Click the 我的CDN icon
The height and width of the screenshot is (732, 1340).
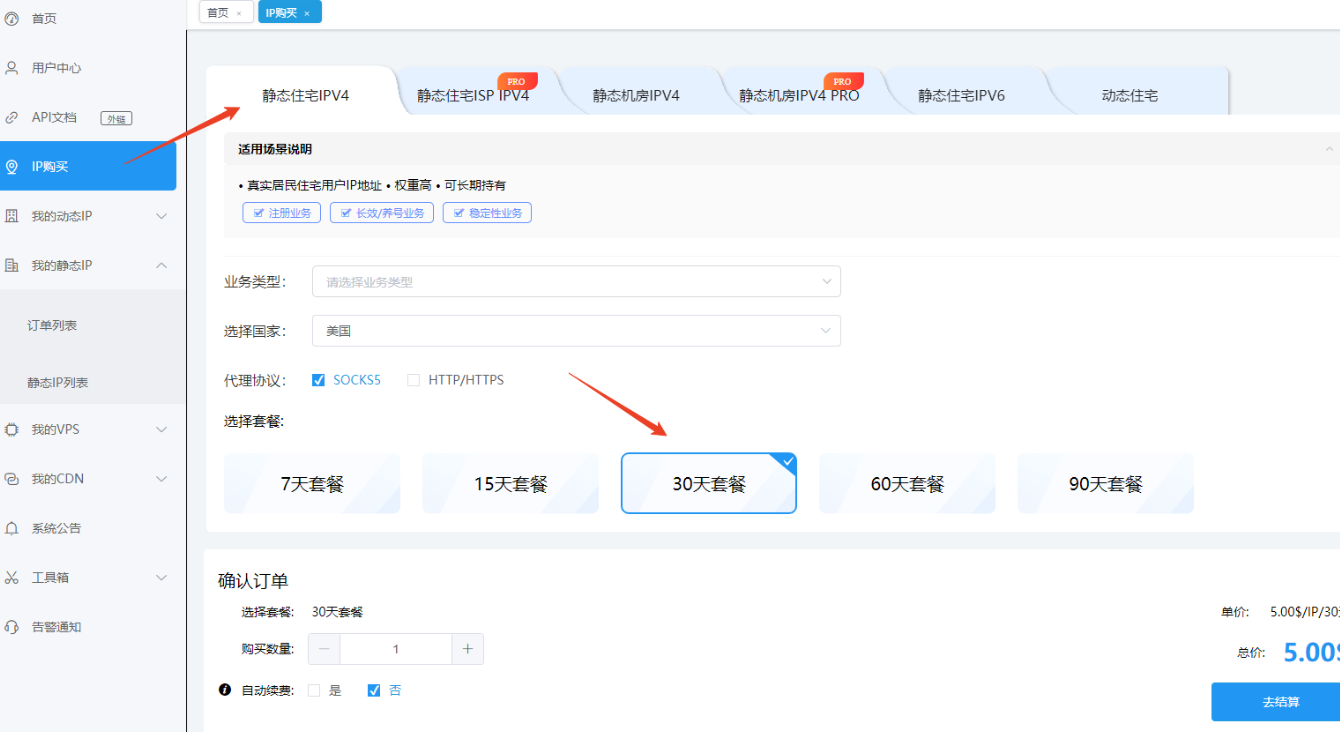[12, 479]
